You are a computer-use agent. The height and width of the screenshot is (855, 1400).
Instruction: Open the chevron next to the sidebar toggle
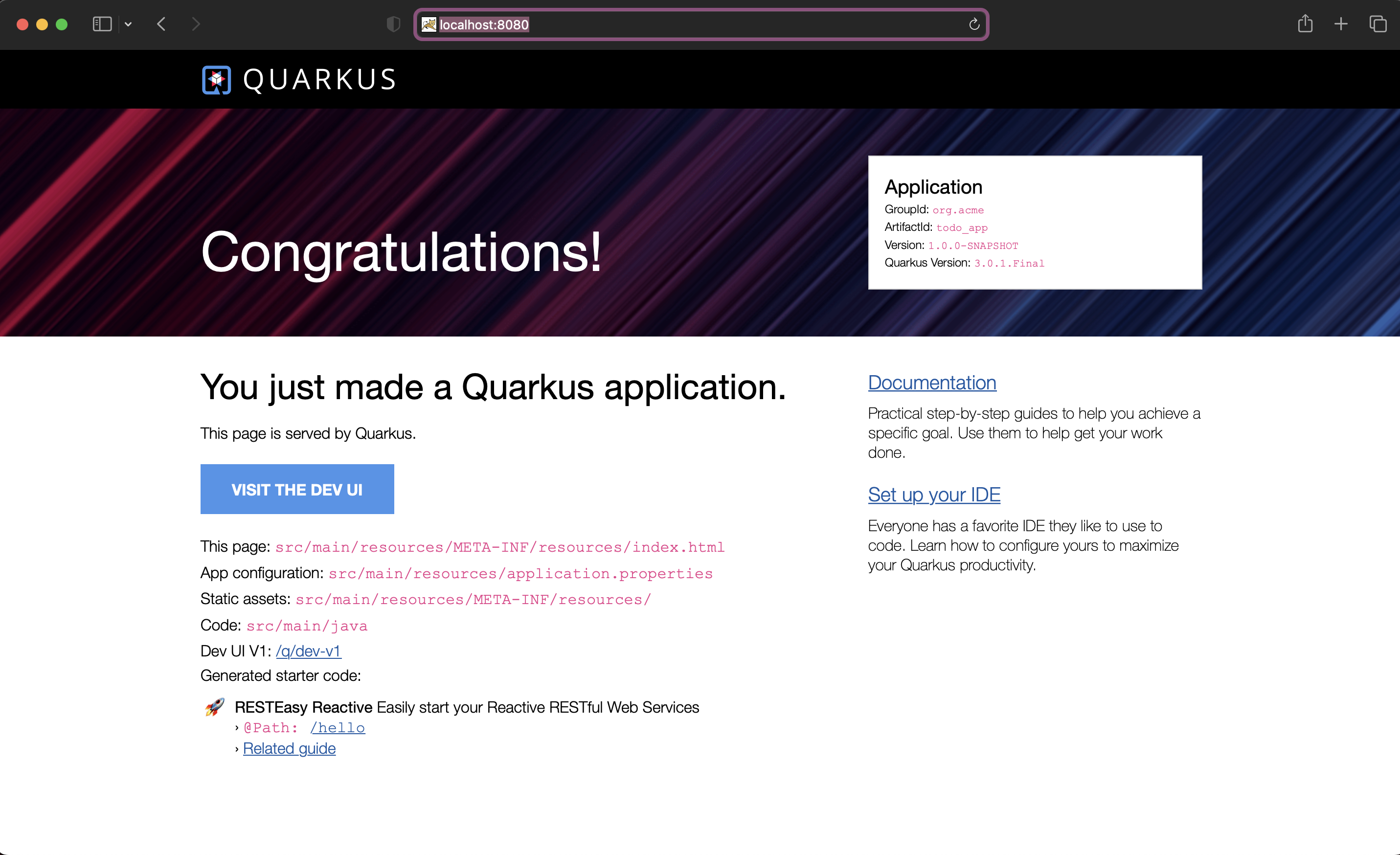point(128,24)
